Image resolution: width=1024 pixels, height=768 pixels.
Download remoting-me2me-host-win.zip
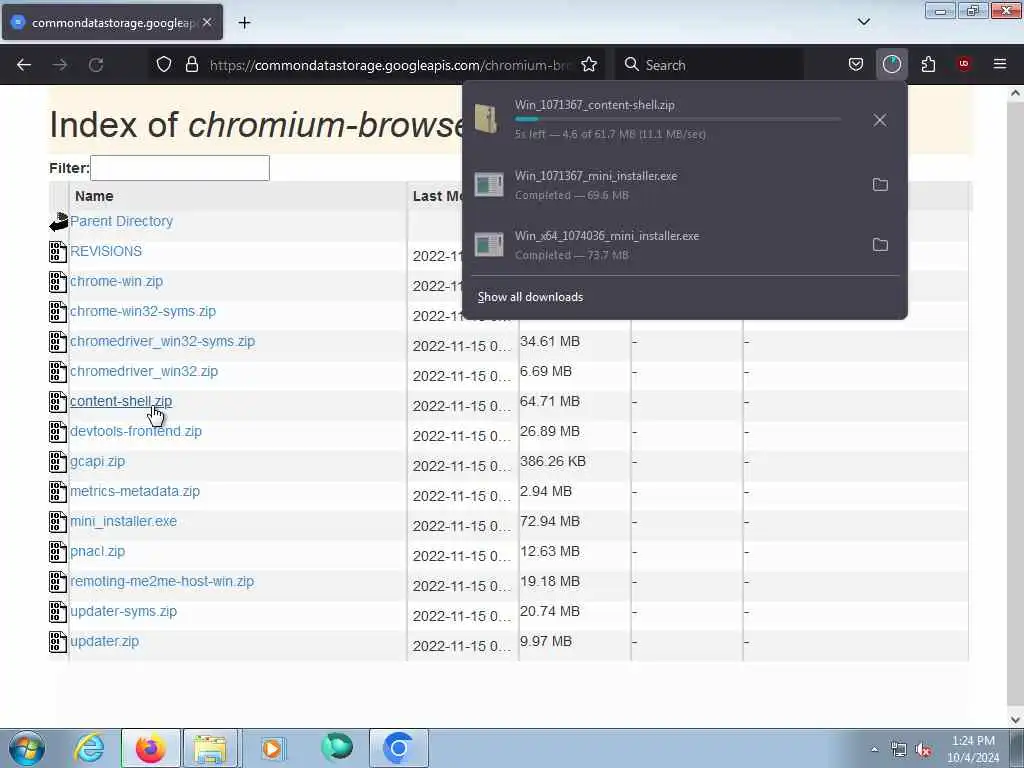click(x=162, y=582)
